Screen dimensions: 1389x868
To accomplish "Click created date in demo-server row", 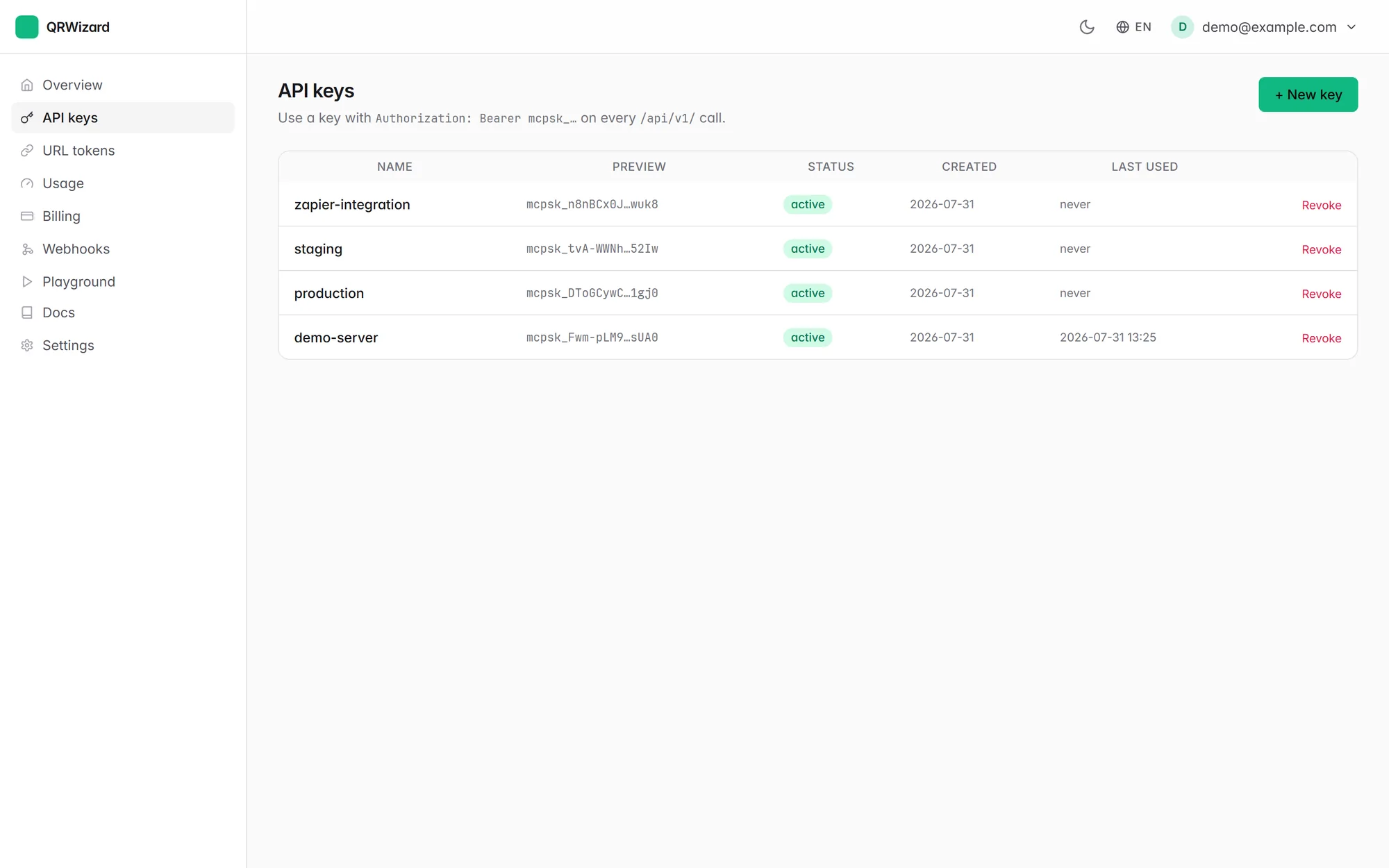I will [942, 337].
